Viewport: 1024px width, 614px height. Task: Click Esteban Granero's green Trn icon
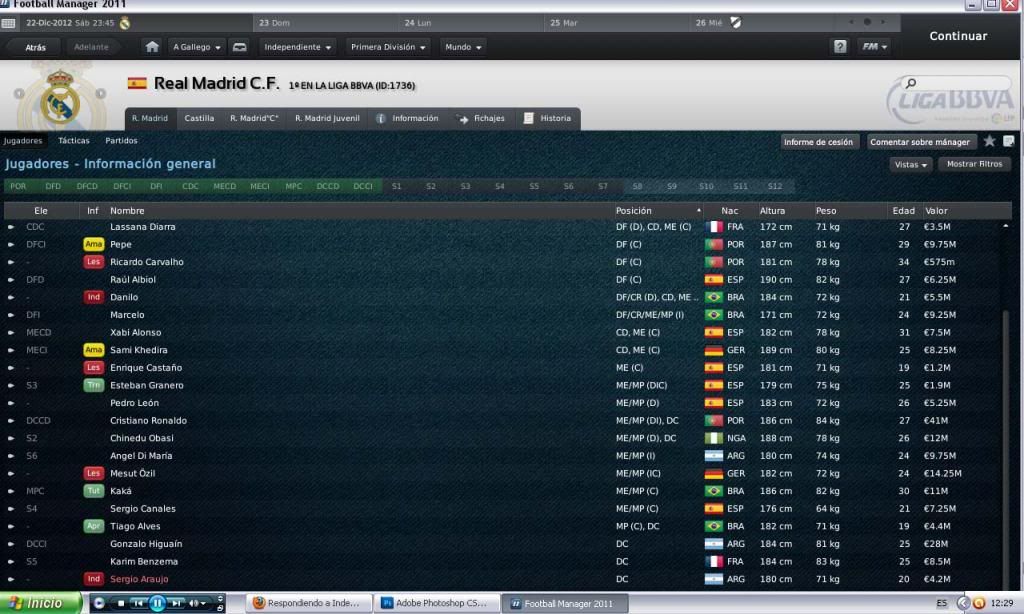click(93, 385)
